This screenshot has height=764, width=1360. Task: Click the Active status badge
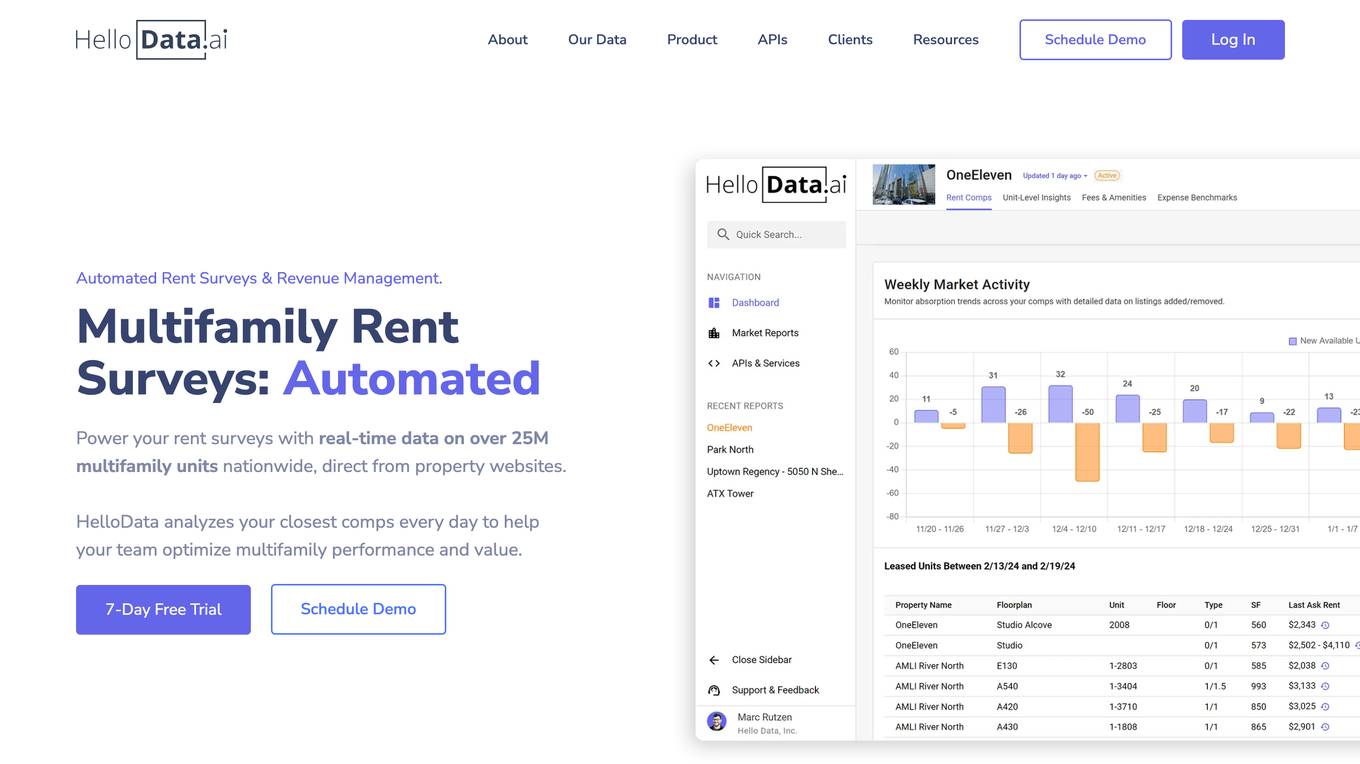tap(1107, 176)
